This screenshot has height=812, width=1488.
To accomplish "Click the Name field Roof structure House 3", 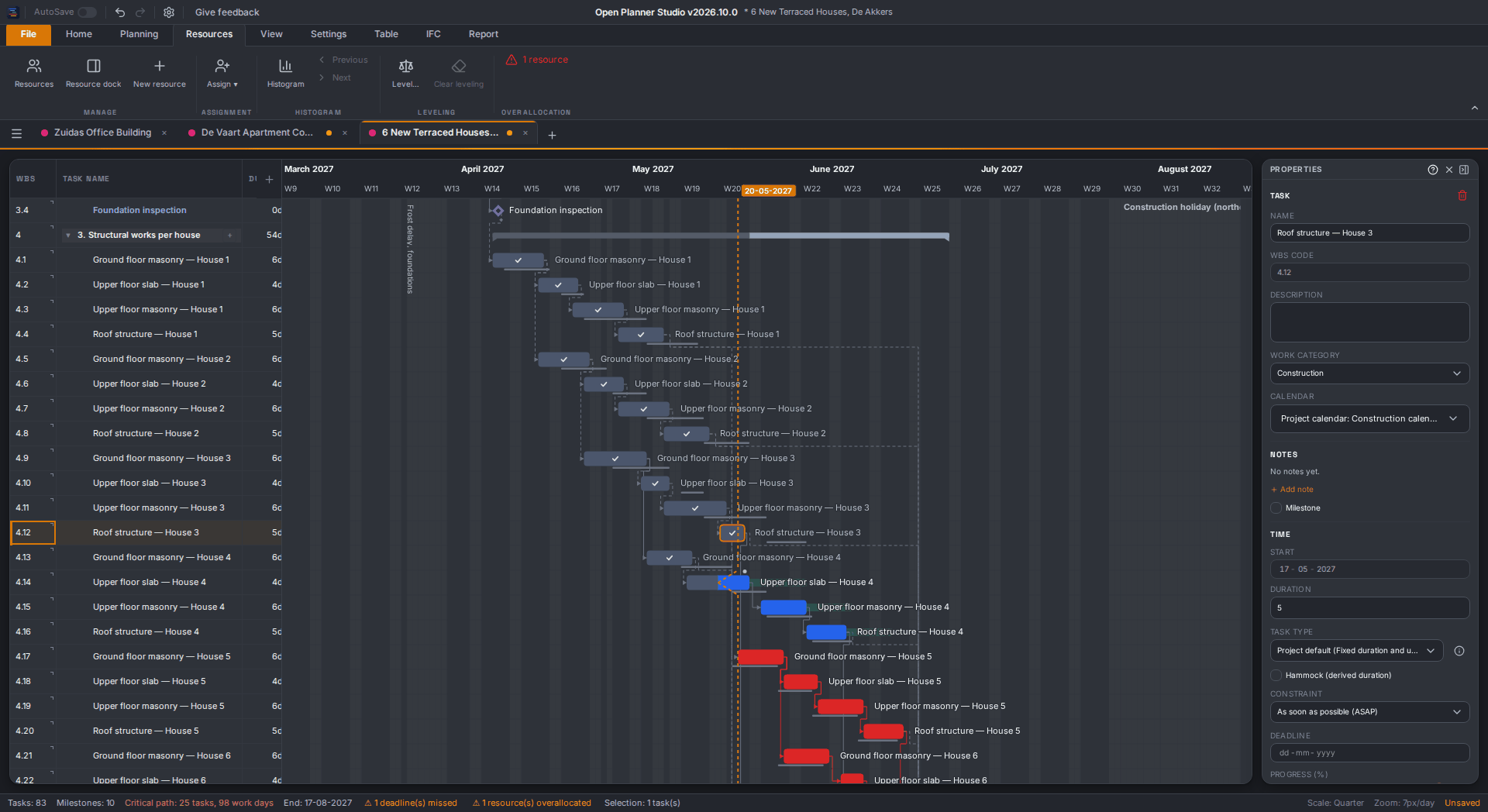I will point(1369,233).
